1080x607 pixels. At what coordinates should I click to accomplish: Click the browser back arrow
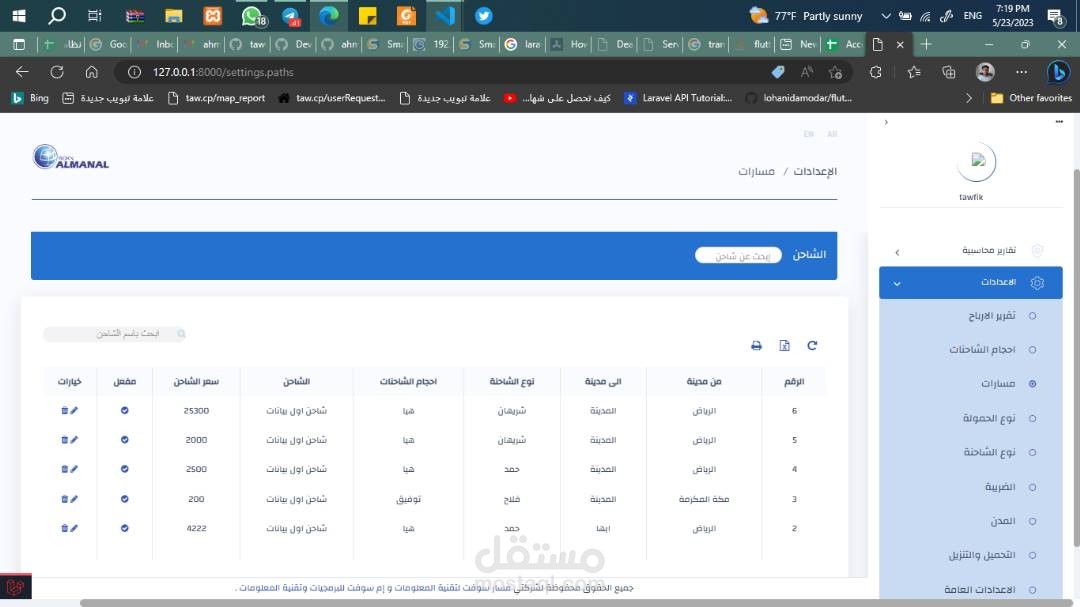click(22, 72)
